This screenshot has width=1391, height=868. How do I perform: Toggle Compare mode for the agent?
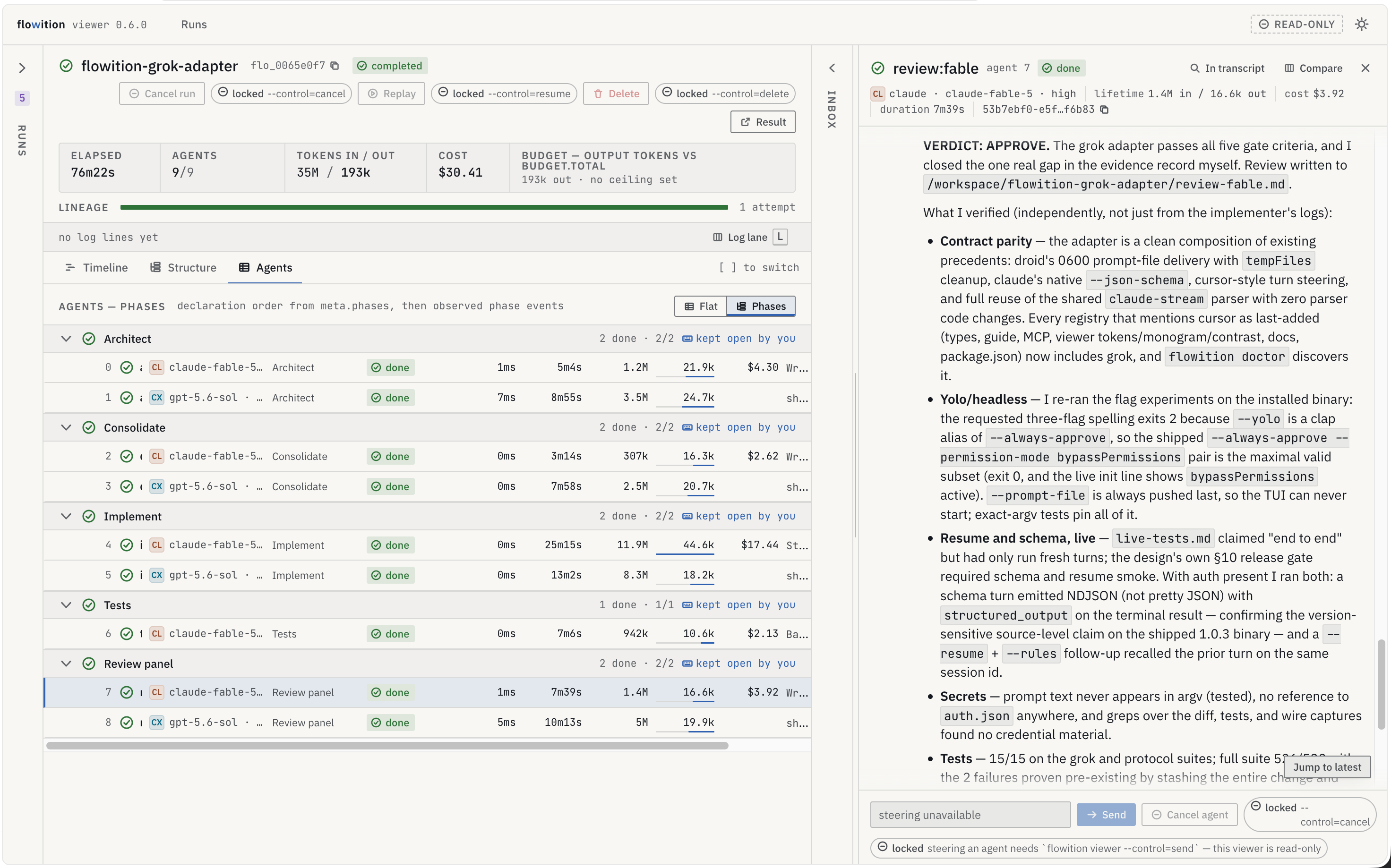click(x=1313, y=68)
